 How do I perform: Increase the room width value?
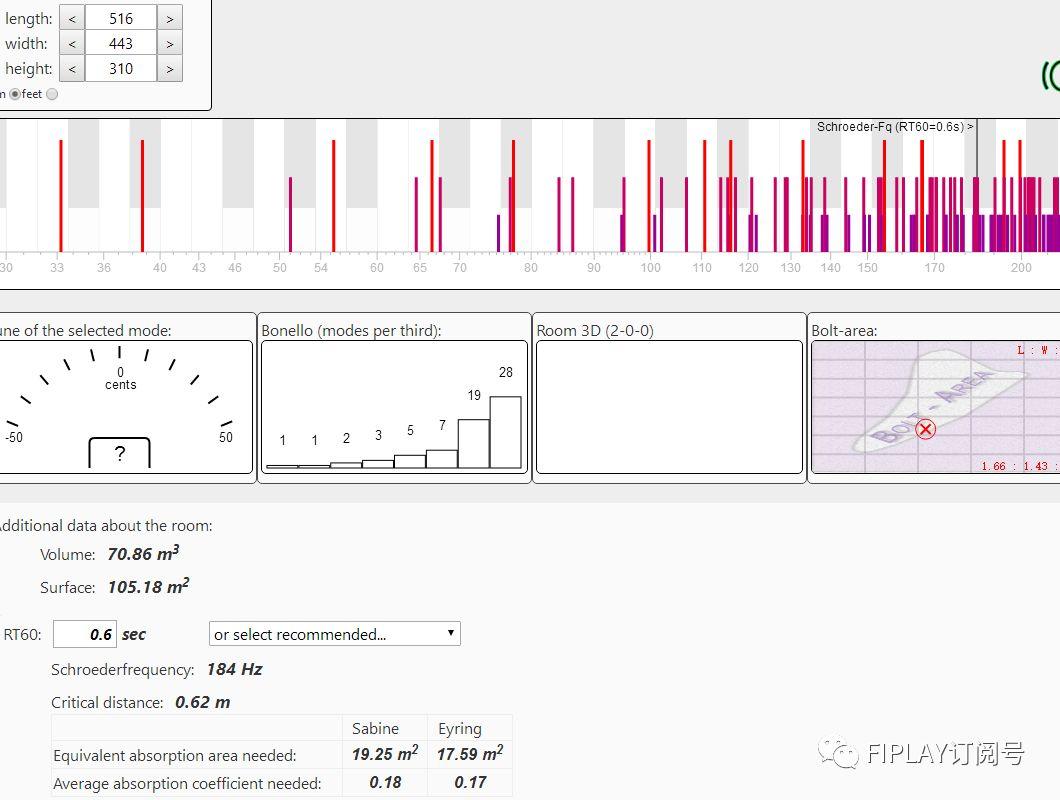170,43
